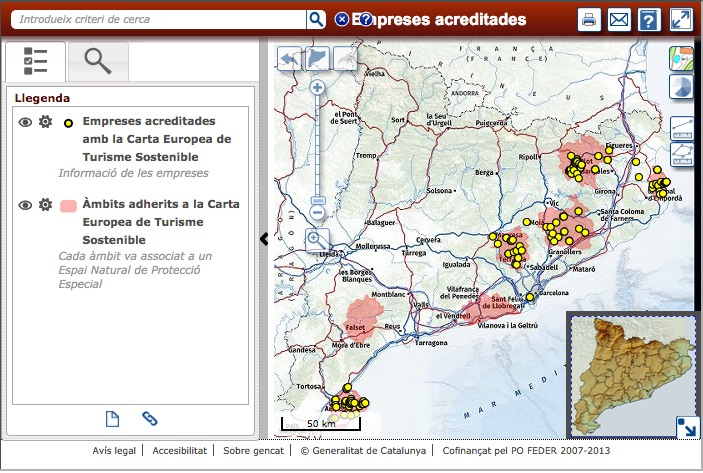Toggle visibility of Àmbits adherits layer
This screenshot has width=703, height=473.
point(26,205)
